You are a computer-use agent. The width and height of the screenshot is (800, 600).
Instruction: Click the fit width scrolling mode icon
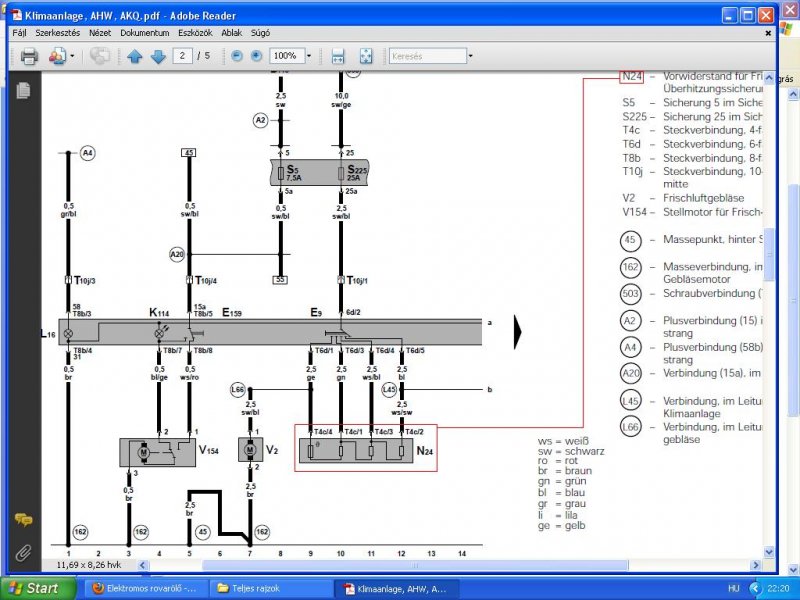coord(338,56)
